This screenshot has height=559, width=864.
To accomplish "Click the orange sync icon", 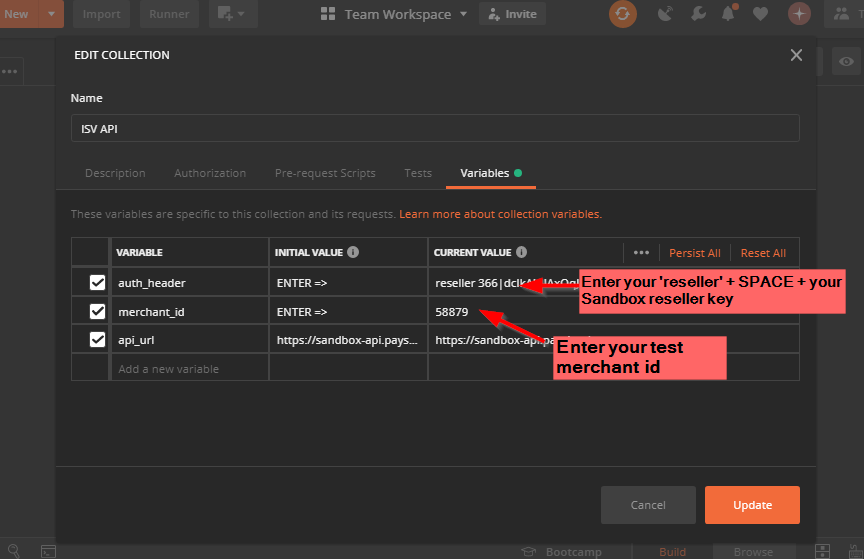I will click(x=623, y=14).
